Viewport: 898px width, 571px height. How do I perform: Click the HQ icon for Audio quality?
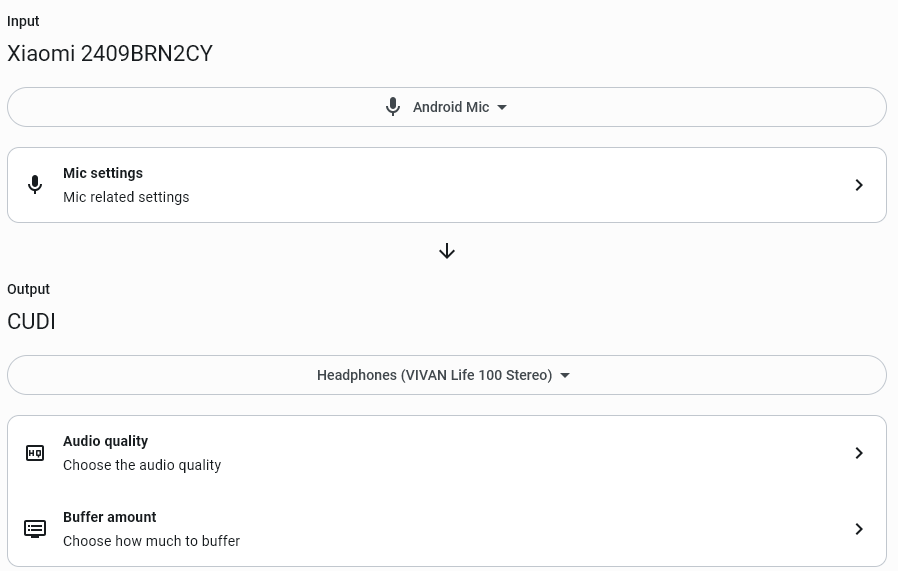coord(35,453)
